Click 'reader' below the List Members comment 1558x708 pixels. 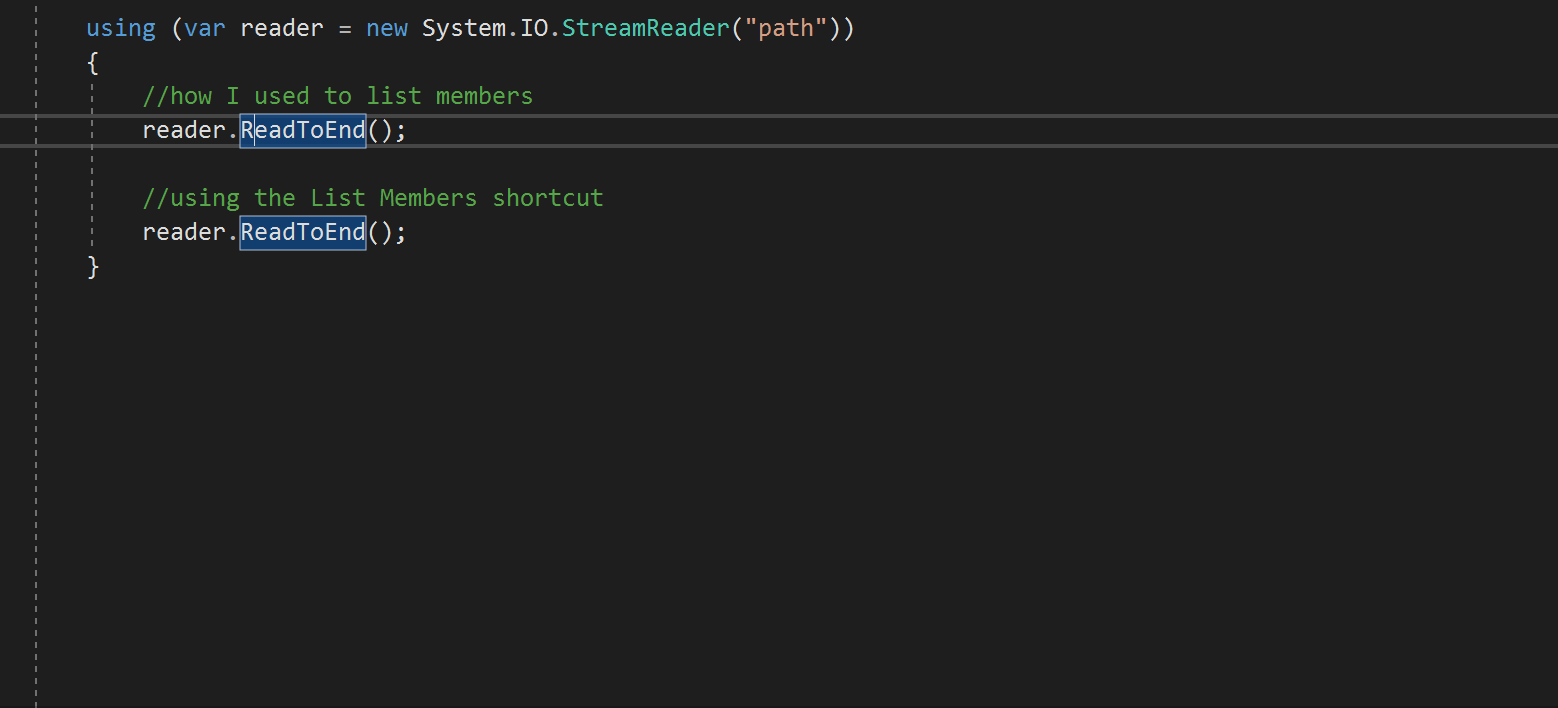[184, 232]
